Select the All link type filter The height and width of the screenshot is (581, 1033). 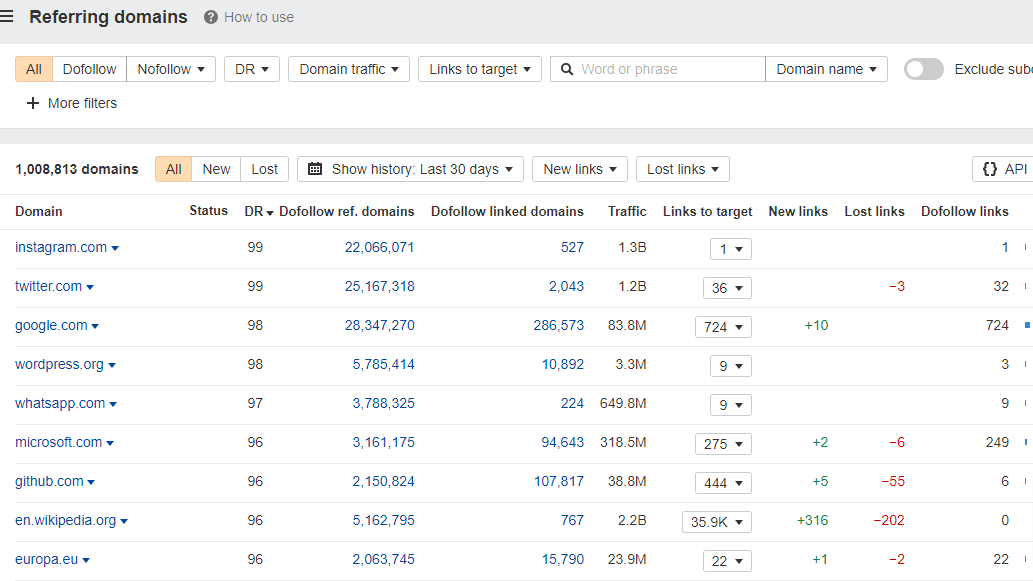point(34,69)
